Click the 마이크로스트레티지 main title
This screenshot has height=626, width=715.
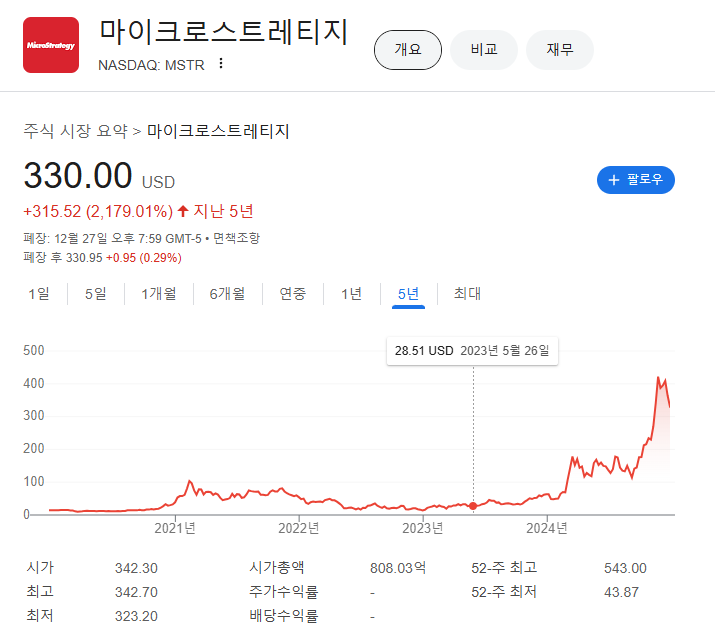[224, 32]
